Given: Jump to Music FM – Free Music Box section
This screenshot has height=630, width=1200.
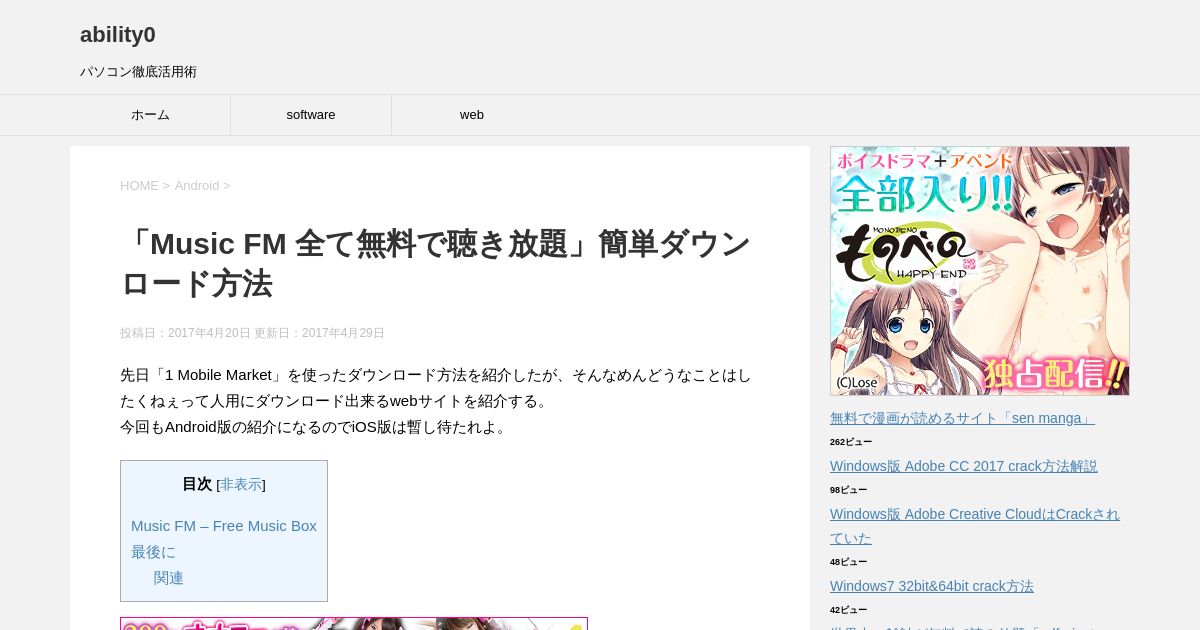Looking at the screenshot, I should click(224, 525).
